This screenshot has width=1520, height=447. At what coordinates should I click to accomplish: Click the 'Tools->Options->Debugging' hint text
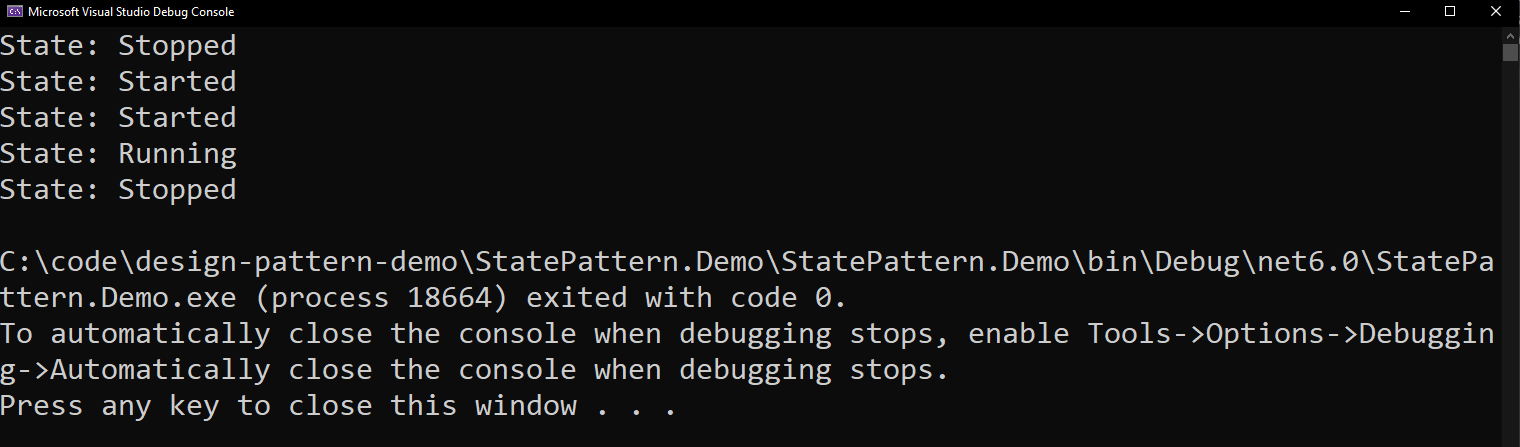(x=1291, y=333)
